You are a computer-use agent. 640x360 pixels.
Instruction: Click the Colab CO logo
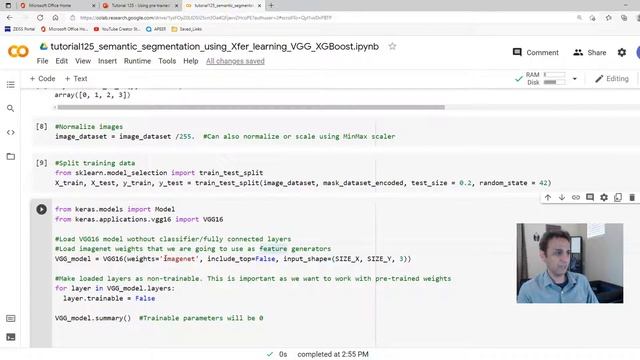pyautogui.click(x=18, y=51)
